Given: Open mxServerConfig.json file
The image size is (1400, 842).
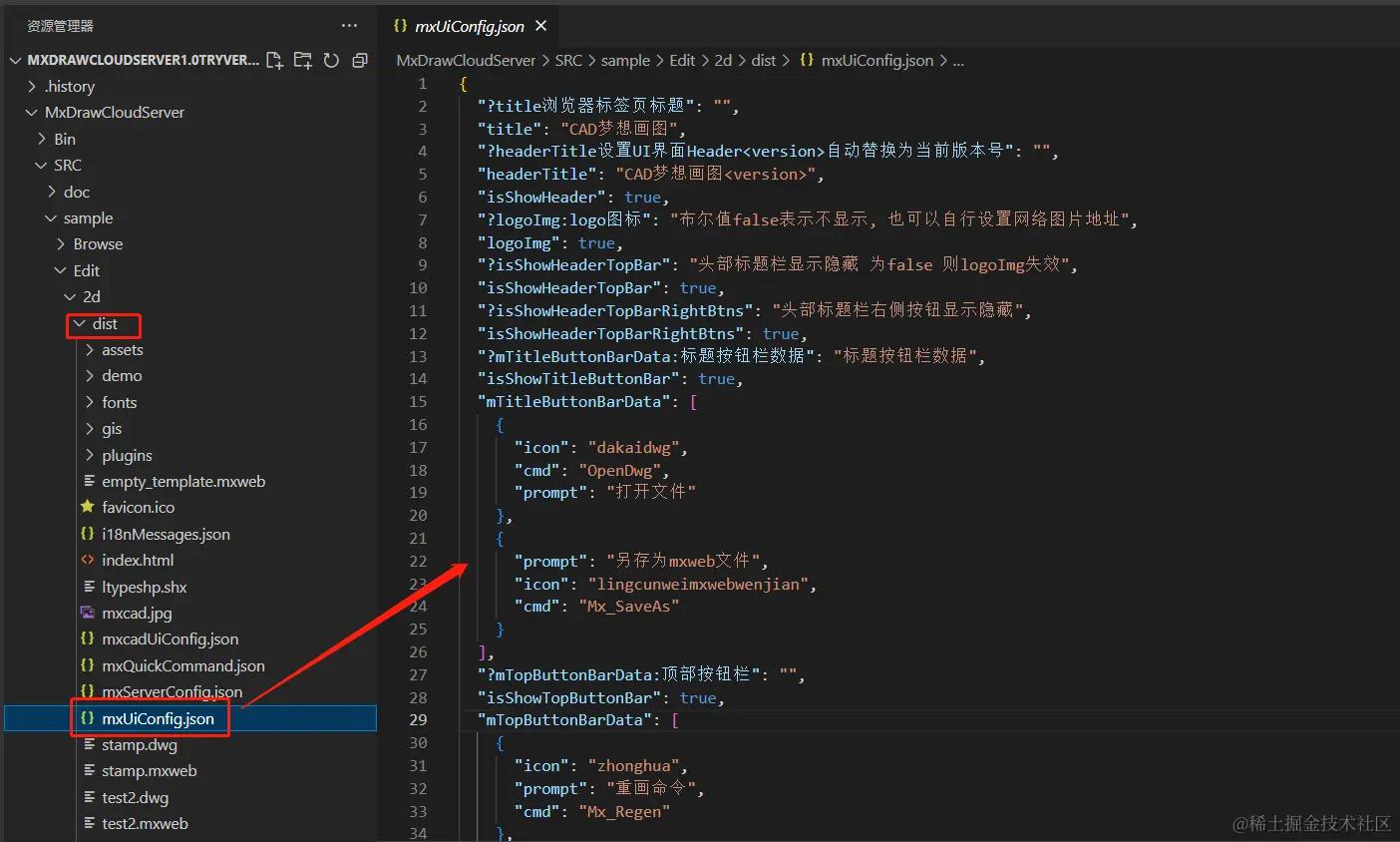Looking at the screenshot, I should 172,692.
